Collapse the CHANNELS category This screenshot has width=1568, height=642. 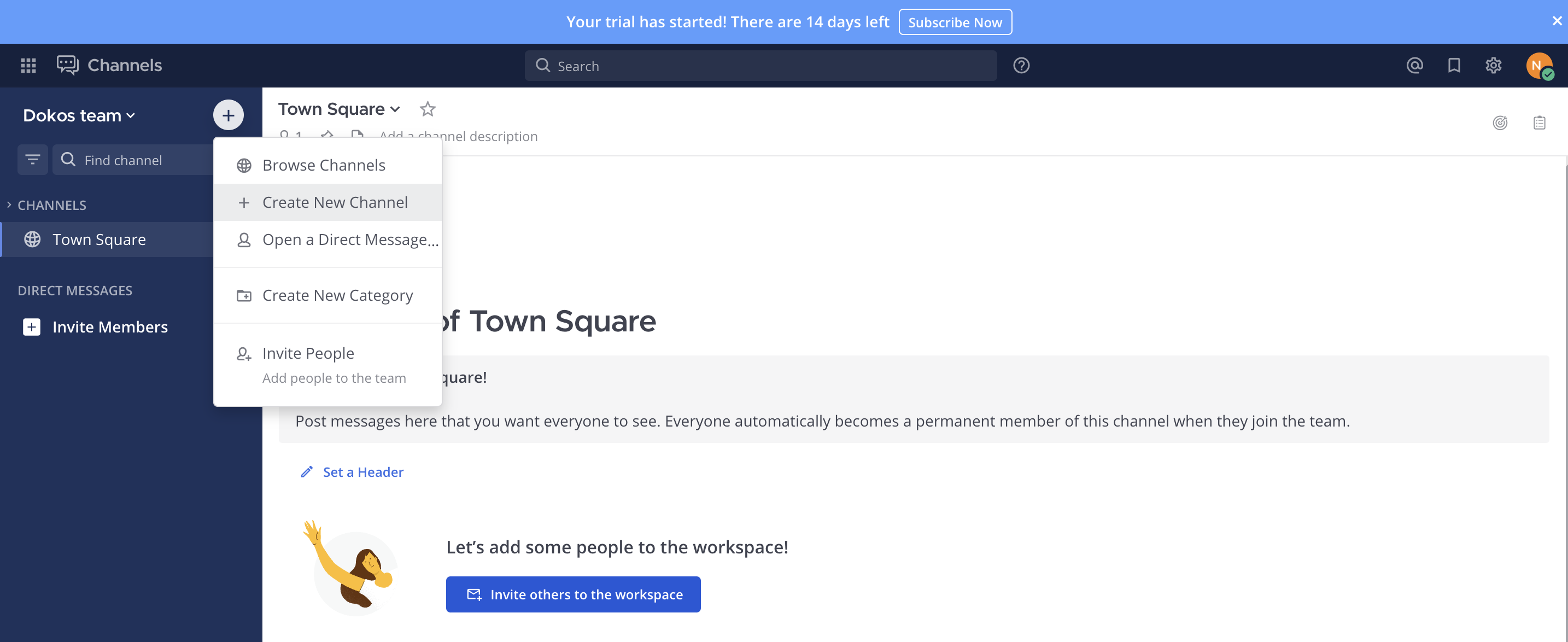(51, 205)
